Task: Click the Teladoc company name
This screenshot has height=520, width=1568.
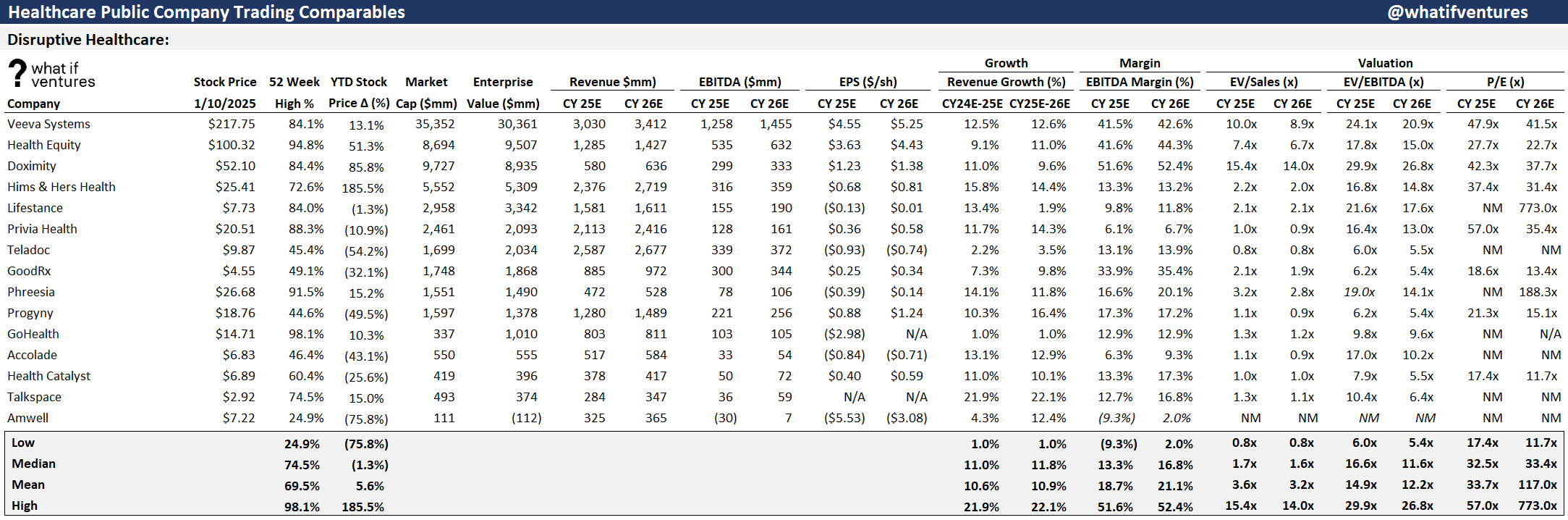Action: [x=29, y=250]
